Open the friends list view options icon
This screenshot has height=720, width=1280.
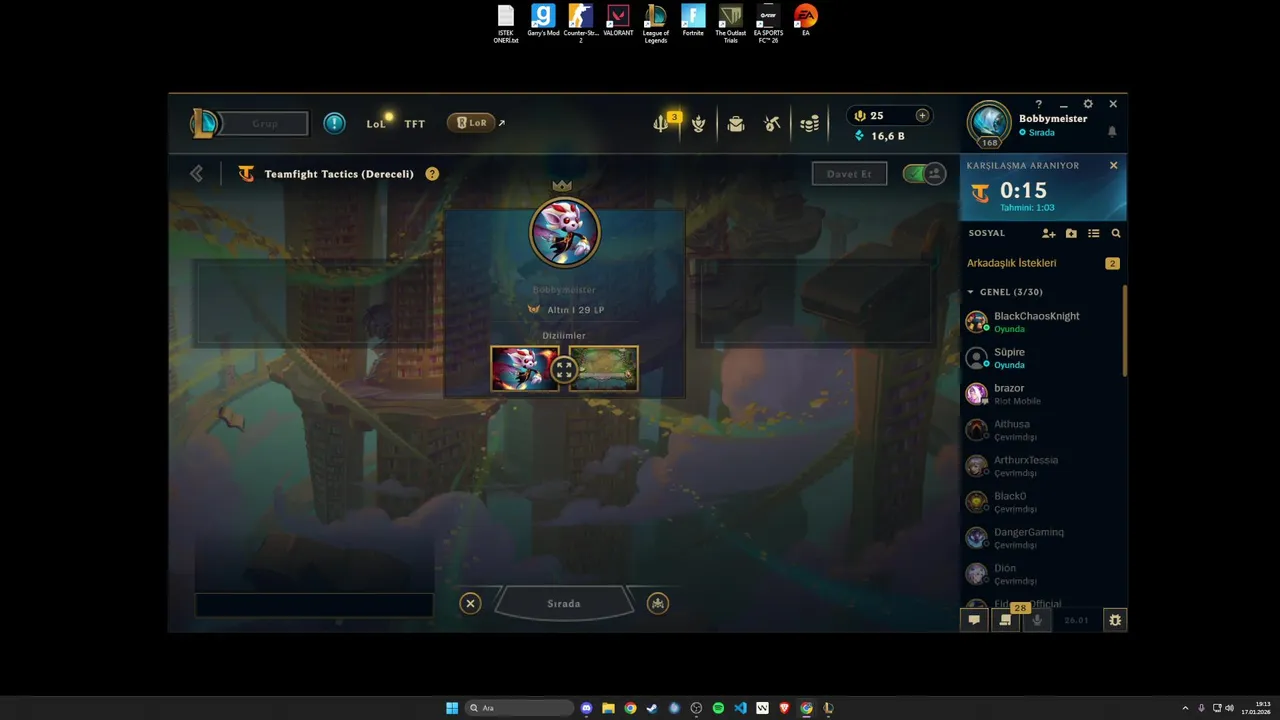(x=1094, y=233)
